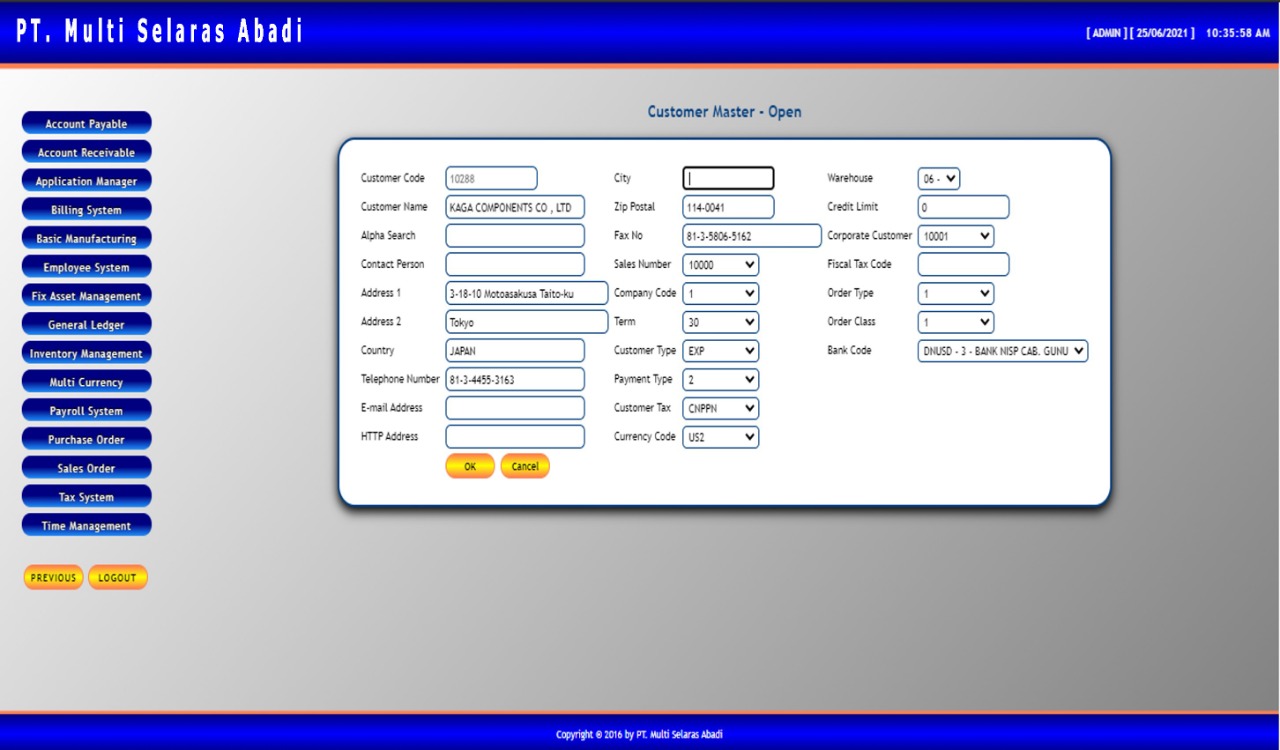Image resolution: width=1280 pixels, height=750 pixels.
Task: Choose a Customer Type from dropdown
Action: point(721,351)
